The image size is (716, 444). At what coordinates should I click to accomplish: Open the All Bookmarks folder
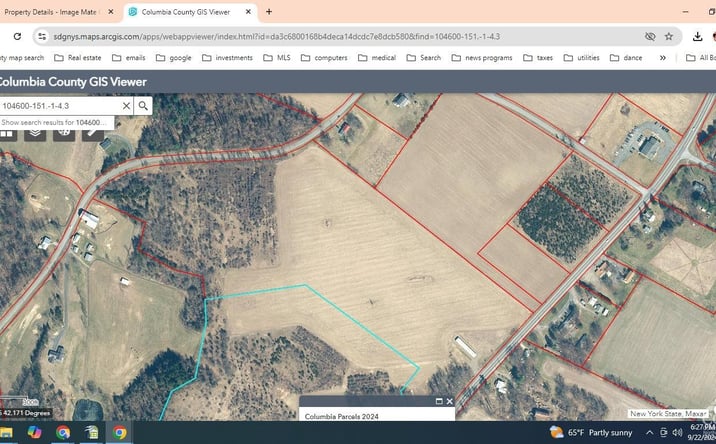[x=700, y=58]
